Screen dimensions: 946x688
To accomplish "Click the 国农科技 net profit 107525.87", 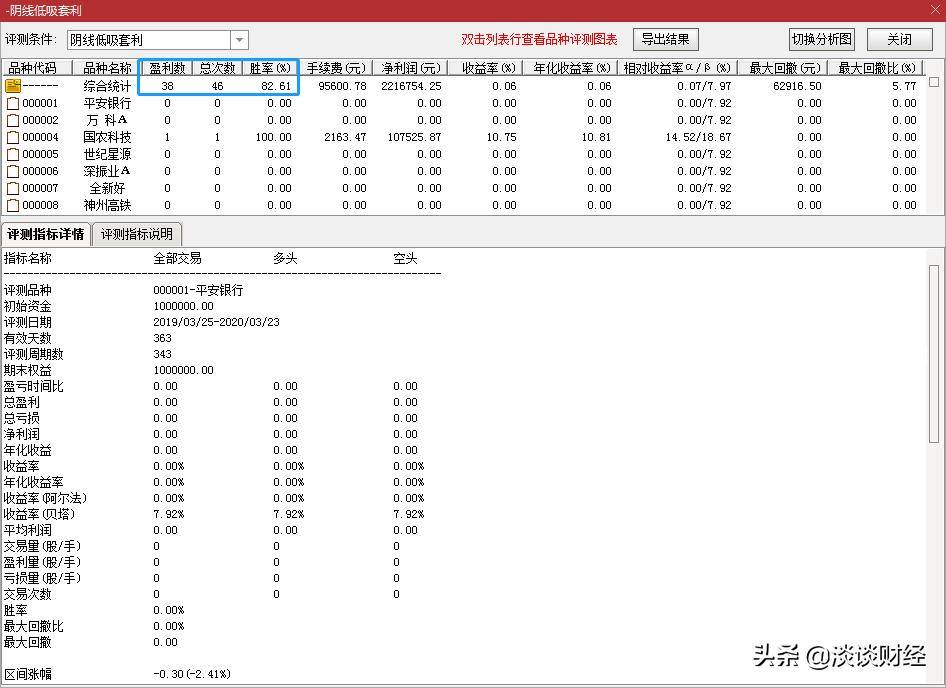I will point(414,137).
